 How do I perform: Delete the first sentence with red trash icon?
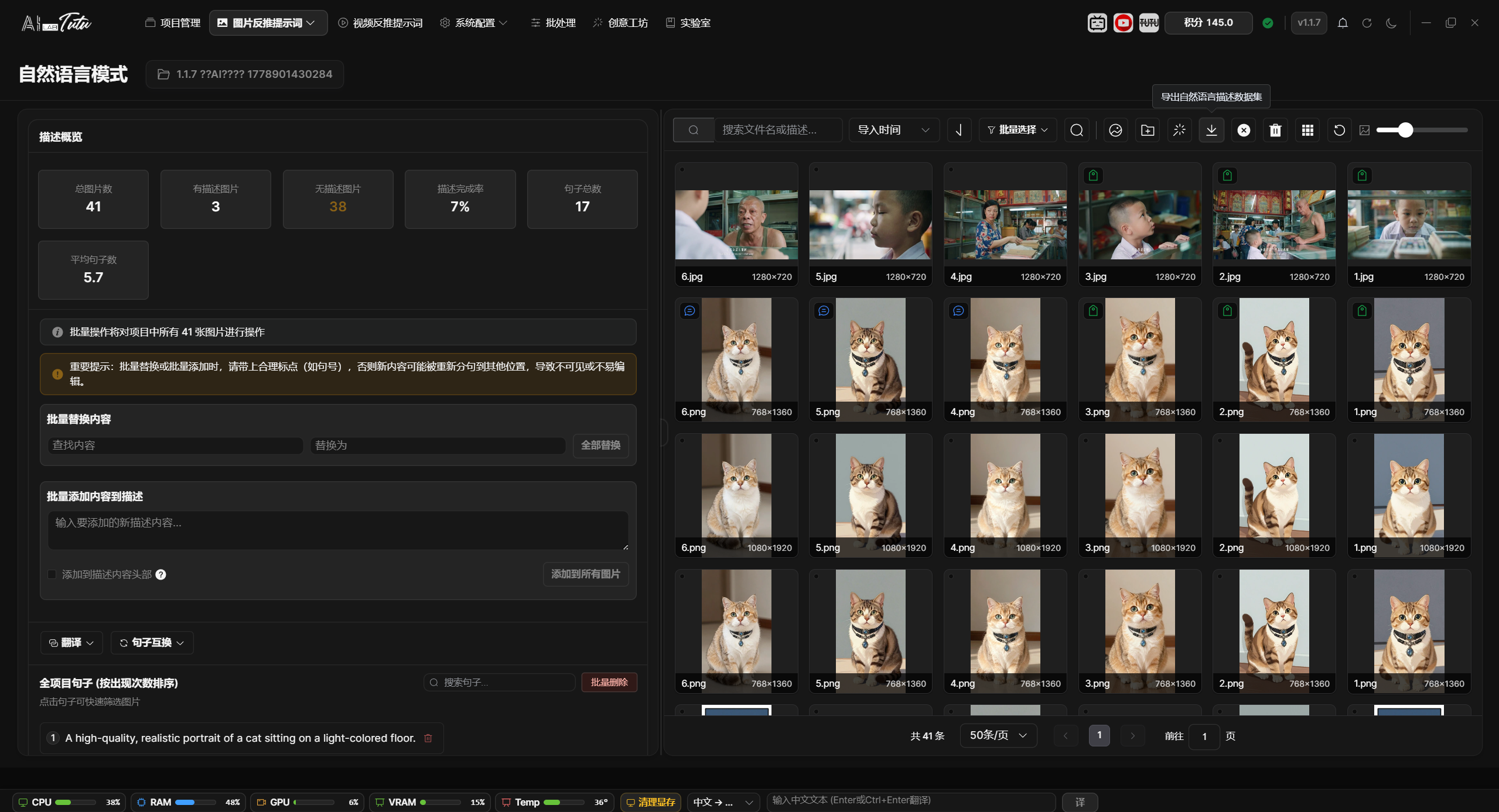(428, 738)
